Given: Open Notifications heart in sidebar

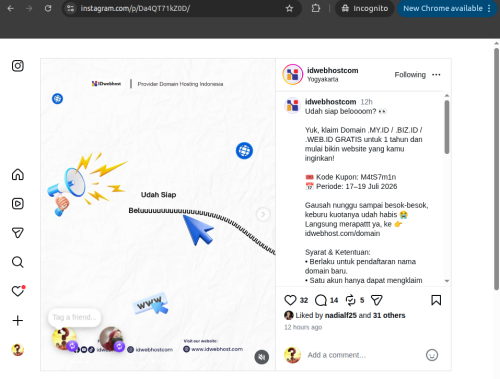Looking at the screenshot, I should (18, 291).
